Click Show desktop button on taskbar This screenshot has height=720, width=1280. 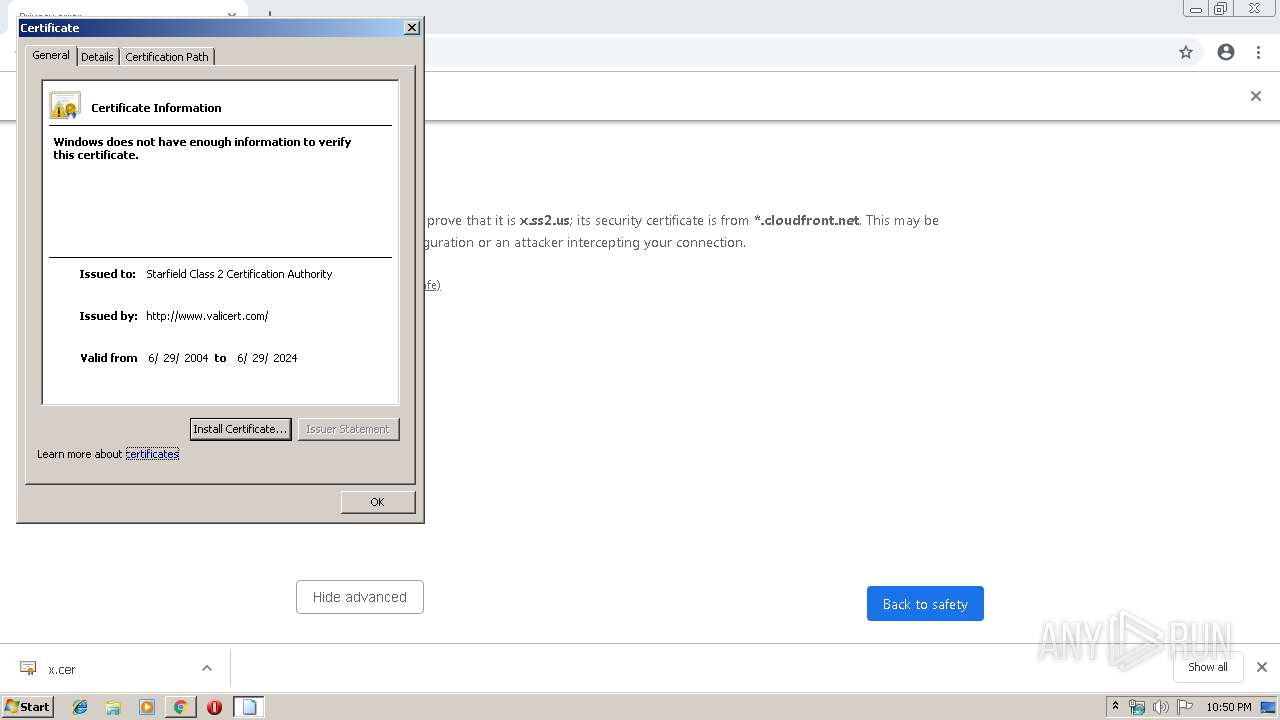point(1269,707)
